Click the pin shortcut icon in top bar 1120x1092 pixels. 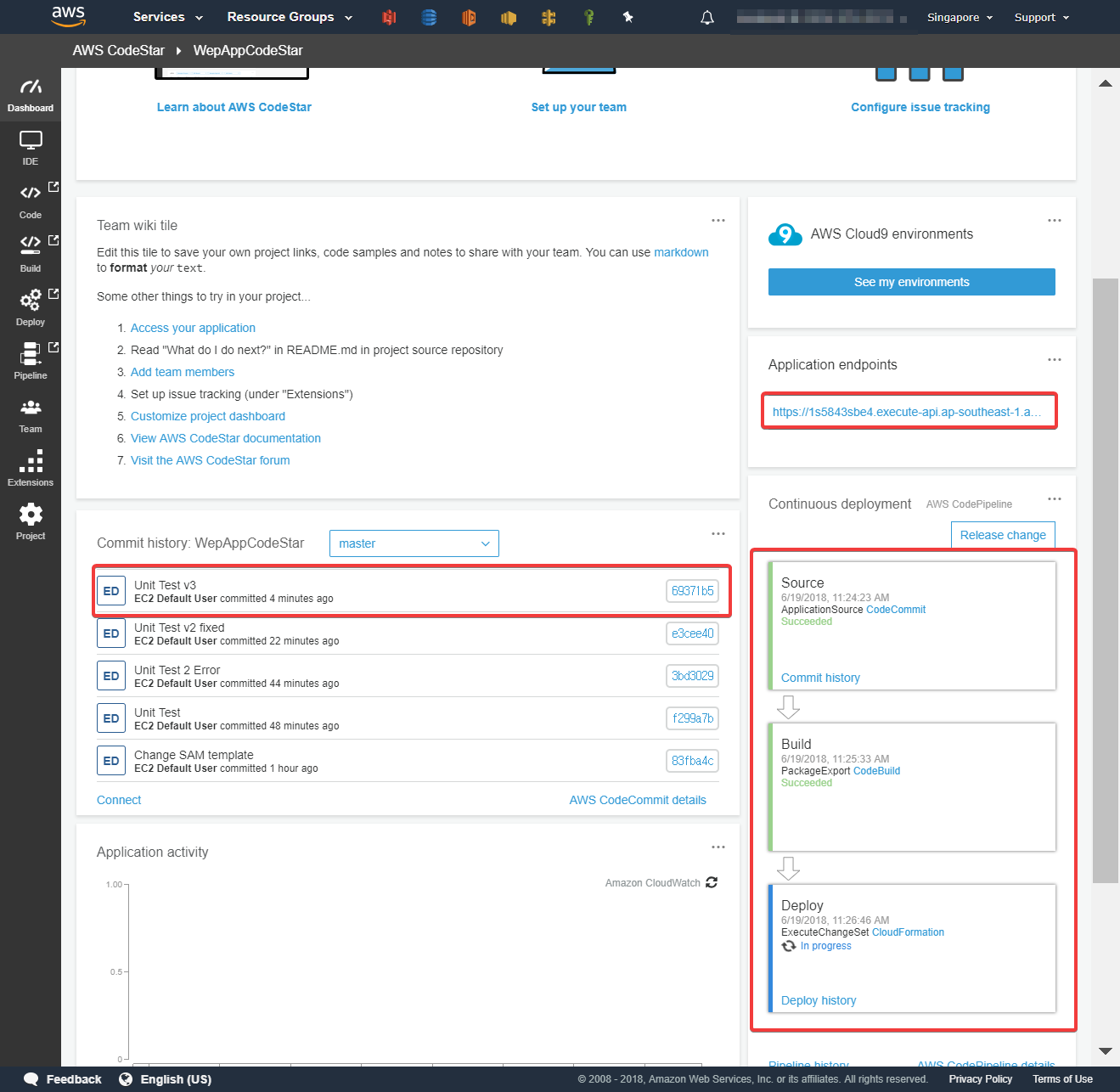point(628,17)
